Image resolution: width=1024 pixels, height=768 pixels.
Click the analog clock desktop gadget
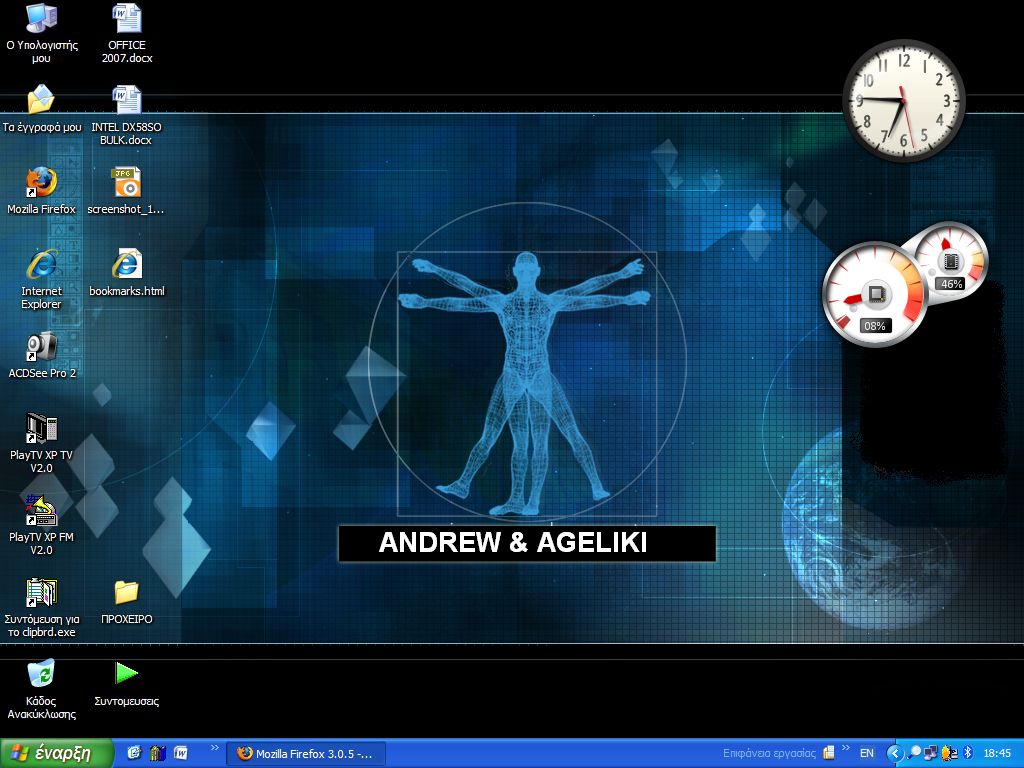click(x=904, y=101)
